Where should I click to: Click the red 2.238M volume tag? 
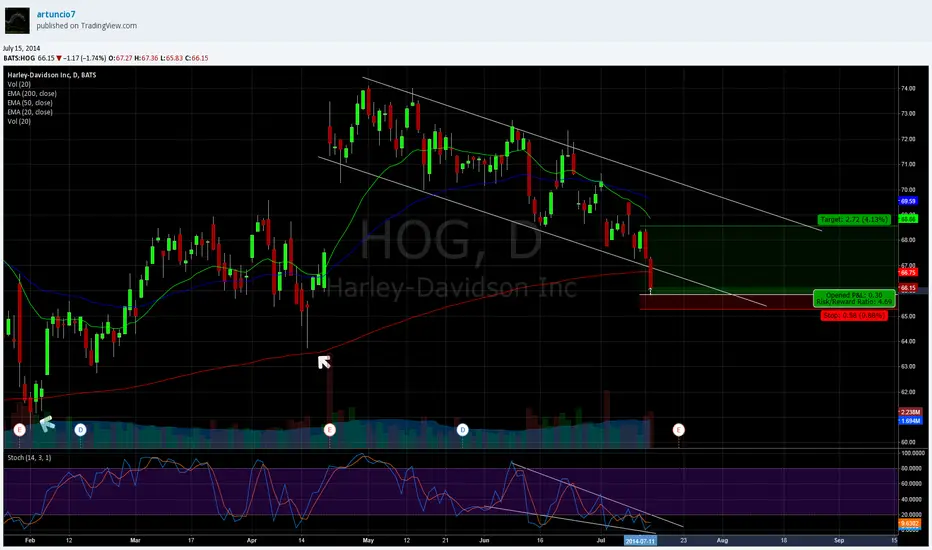[x=910, y=412]
